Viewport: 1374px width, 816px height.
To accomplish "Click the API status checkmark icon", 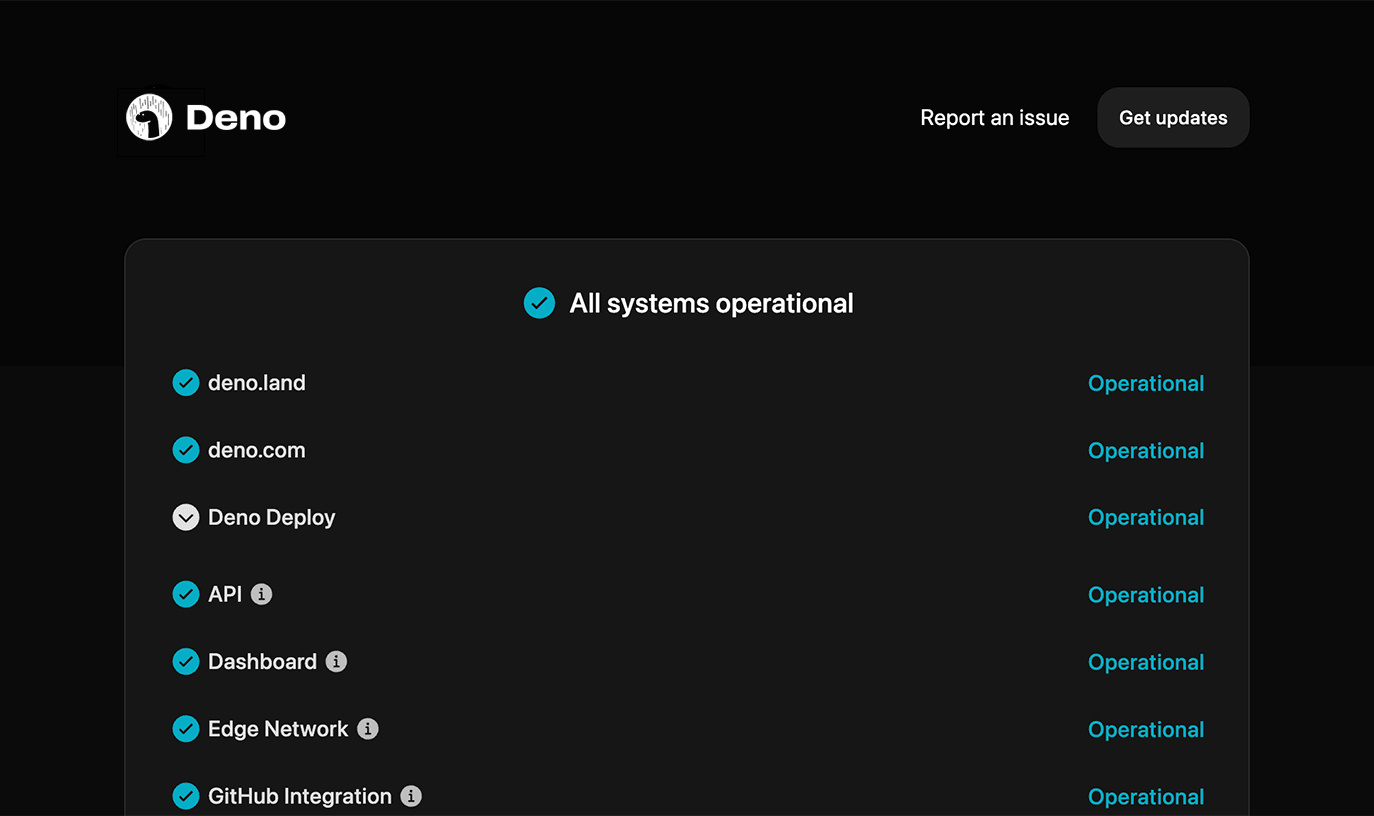I will click(x=186, y=594).
